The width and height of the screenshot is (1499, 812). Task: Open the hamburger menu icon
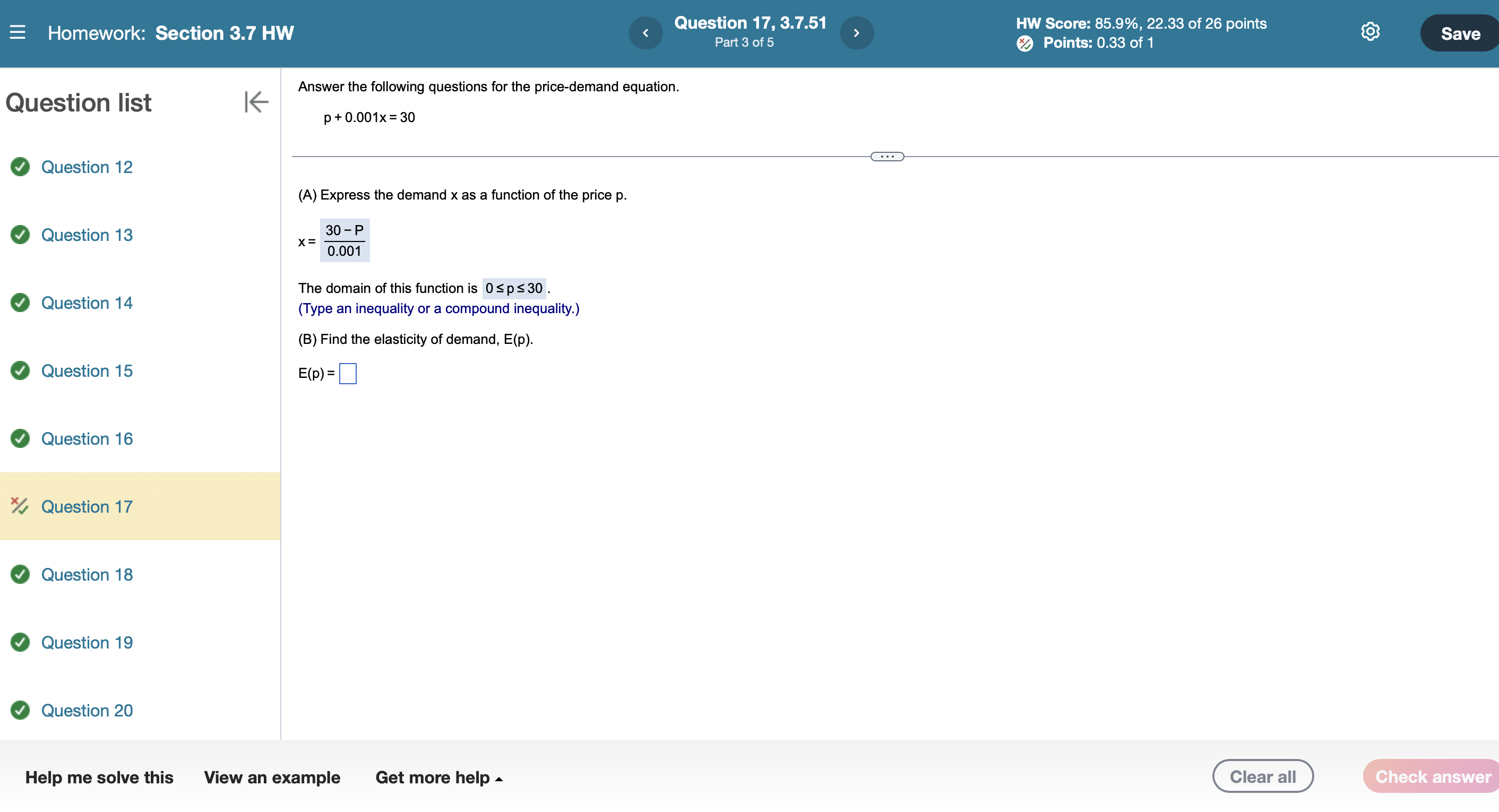pos(18,32)
